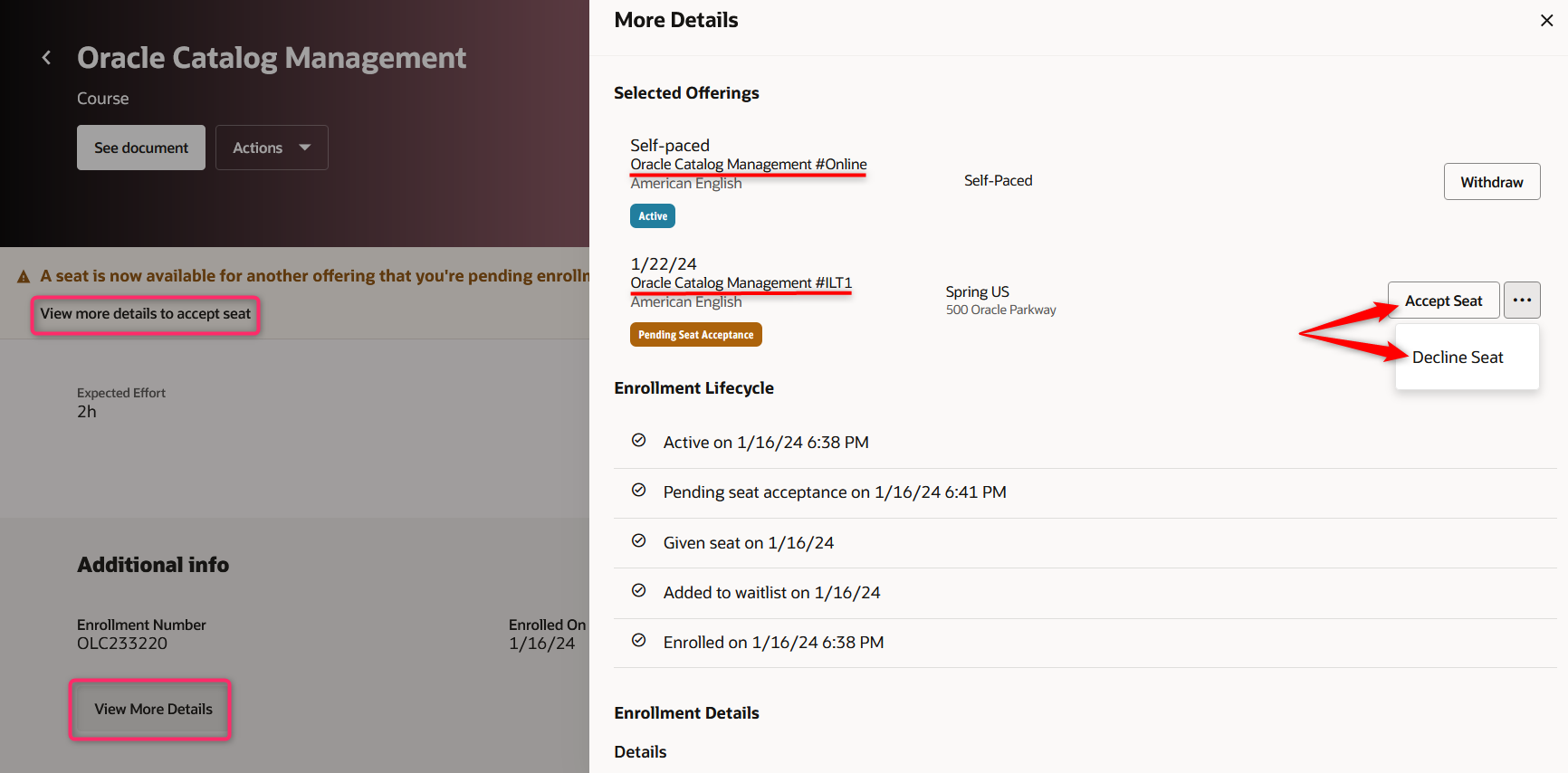Click check icon for Pending seat acceptance

pyautogui.click(x=639, y=491)
